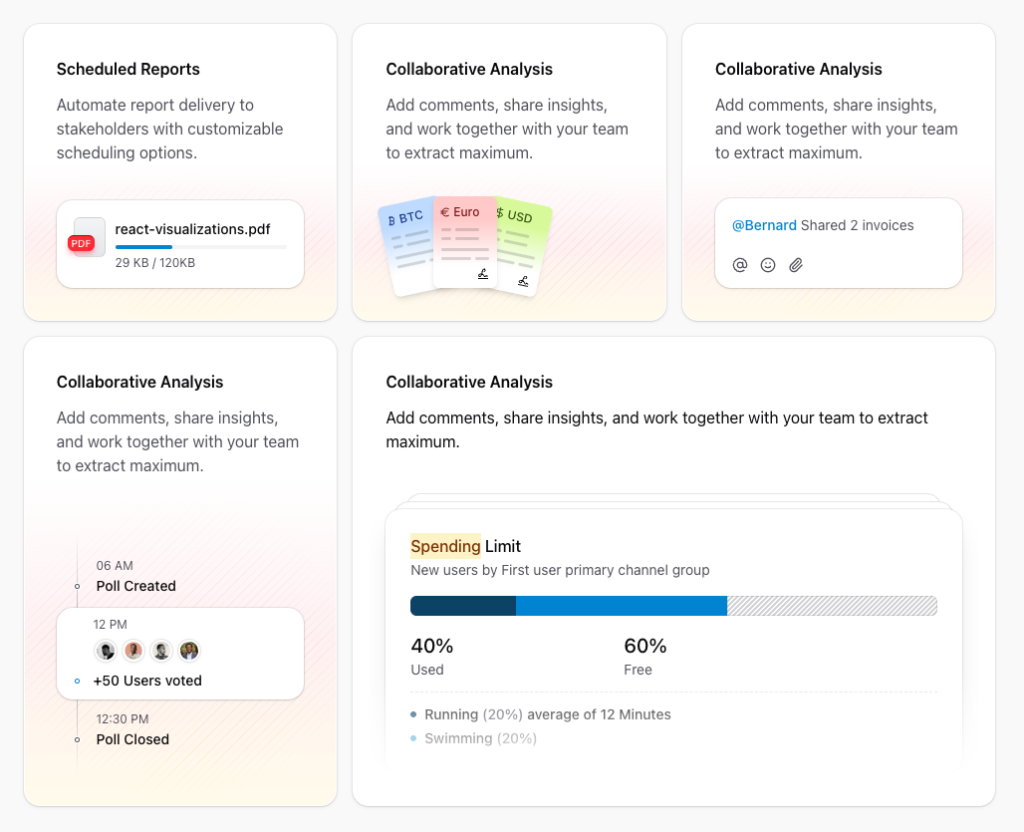Open the emoji picker smiley icon
This screenshot has height=832, width=1024.
768,265
